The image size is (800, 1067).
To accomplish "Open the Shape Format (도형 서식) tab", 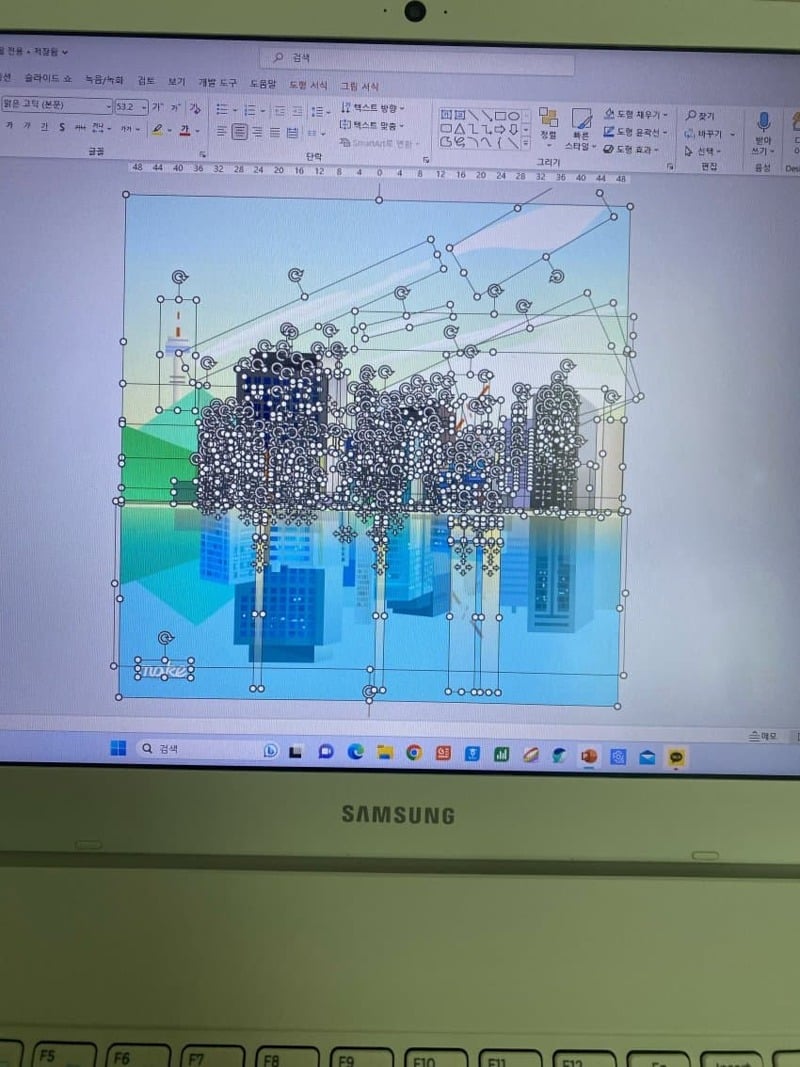I will (x=308, y=85).
